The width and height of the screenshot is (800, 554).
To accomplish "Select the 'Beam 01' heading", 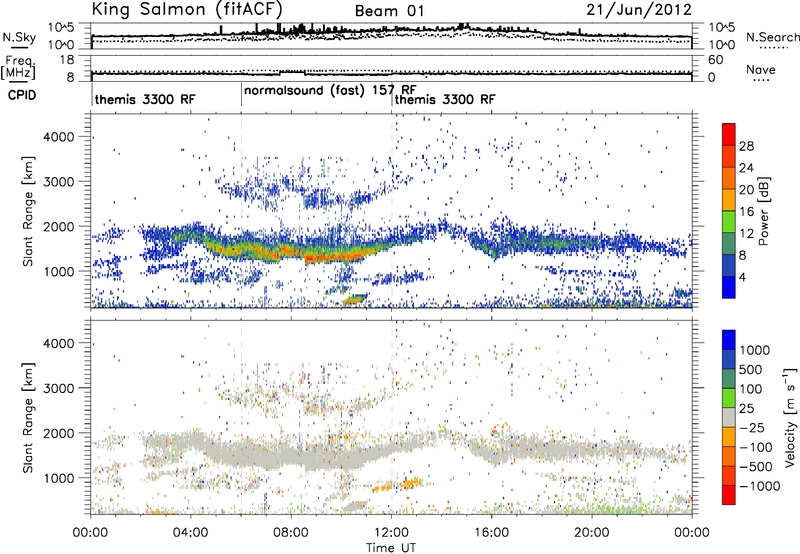I will tap(389, 11).
